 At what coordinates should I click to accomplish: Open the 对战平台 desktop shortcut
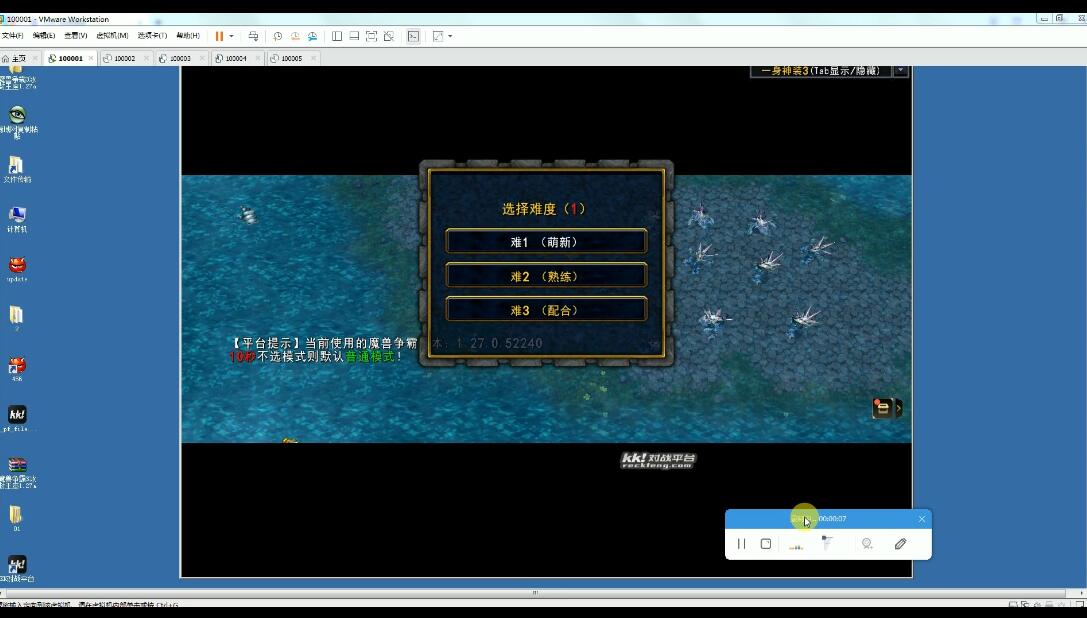pos(17,569)
